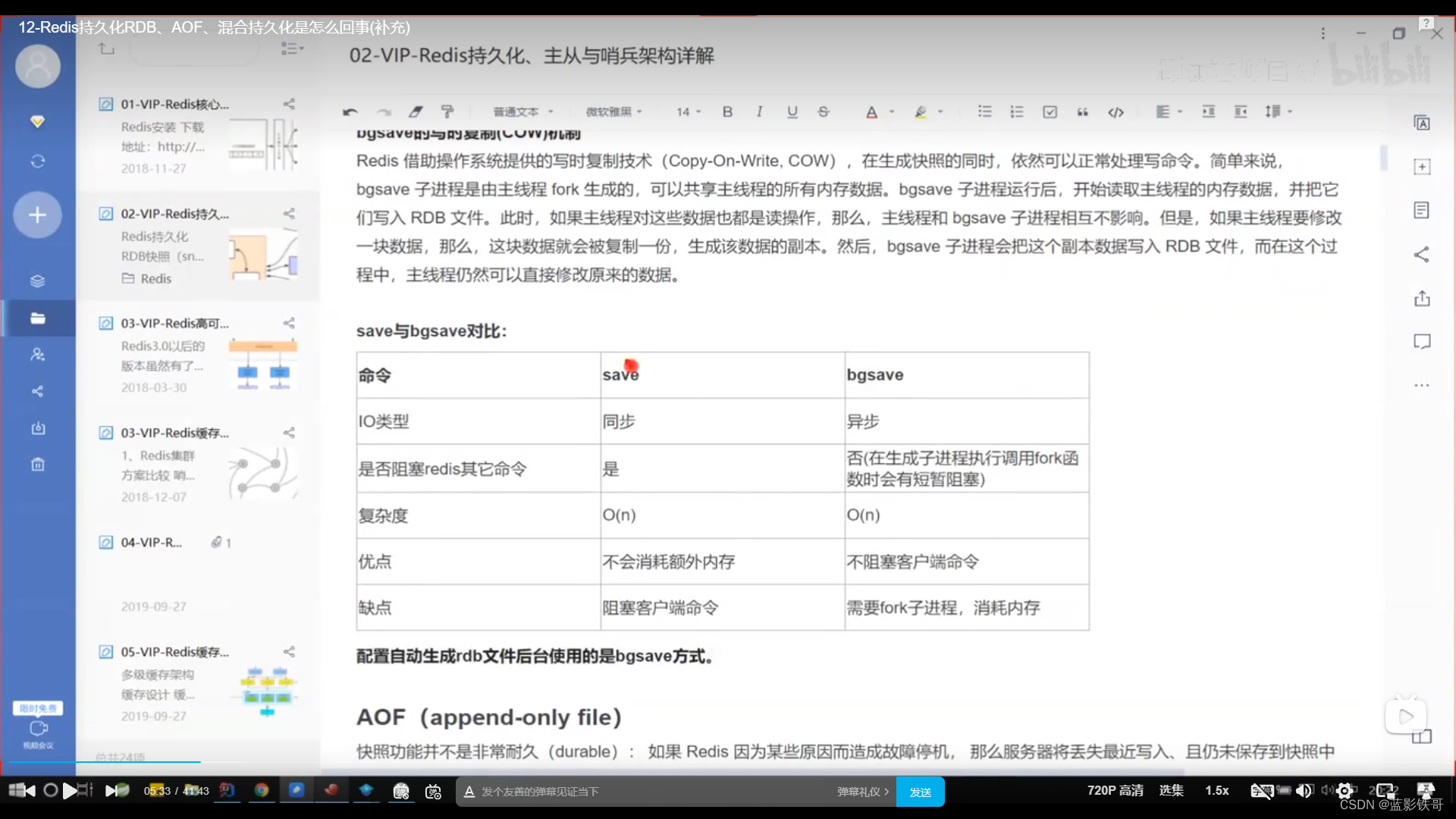This screenshot has height=819, width=1456.
Task: Click the sync icon in the sidebar
Action: coord(37,162)
